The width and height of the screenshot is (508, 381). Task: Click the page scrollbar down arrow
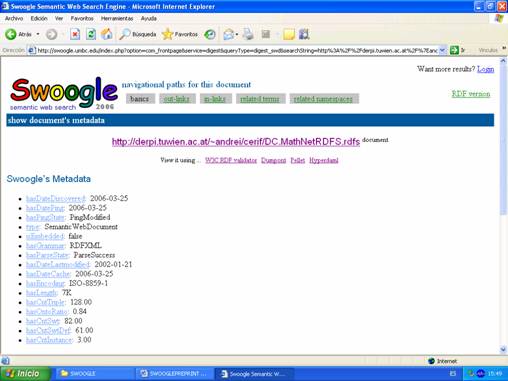(503, 349)
